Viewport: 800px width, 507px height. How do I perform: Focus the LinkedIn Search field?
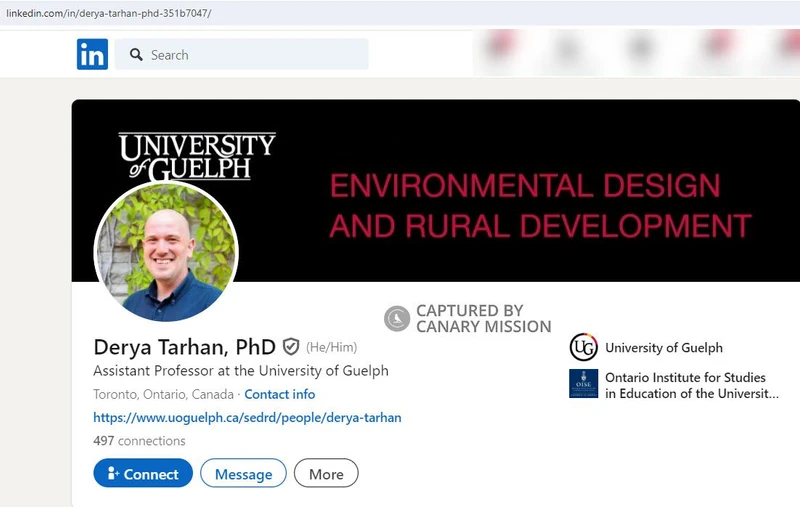[x=241, y=54]
